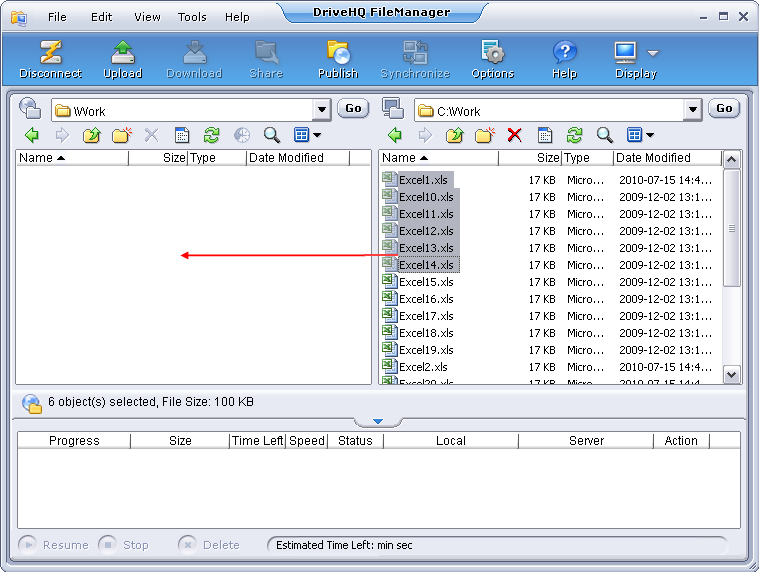Open the Tools menu
759x572 pixels.
tap(192, 17)
